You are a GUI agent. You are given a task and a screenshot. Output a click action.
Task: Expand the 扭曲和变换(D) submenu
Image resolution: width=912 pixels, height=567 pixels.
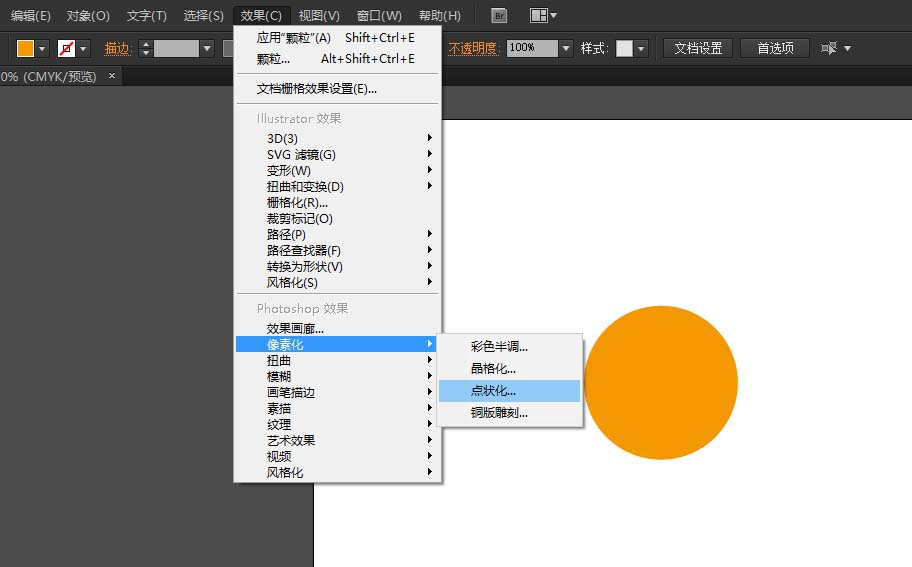pos(337,187)
